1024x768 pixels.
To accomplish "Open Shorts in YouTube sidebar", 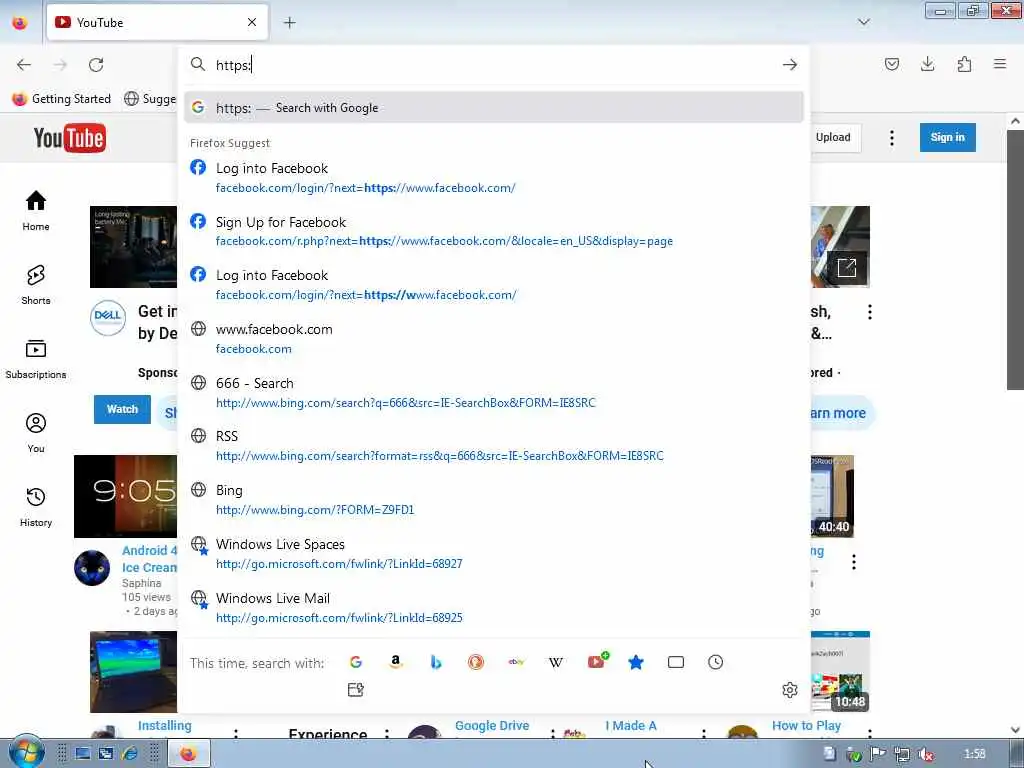I will 36,285.
